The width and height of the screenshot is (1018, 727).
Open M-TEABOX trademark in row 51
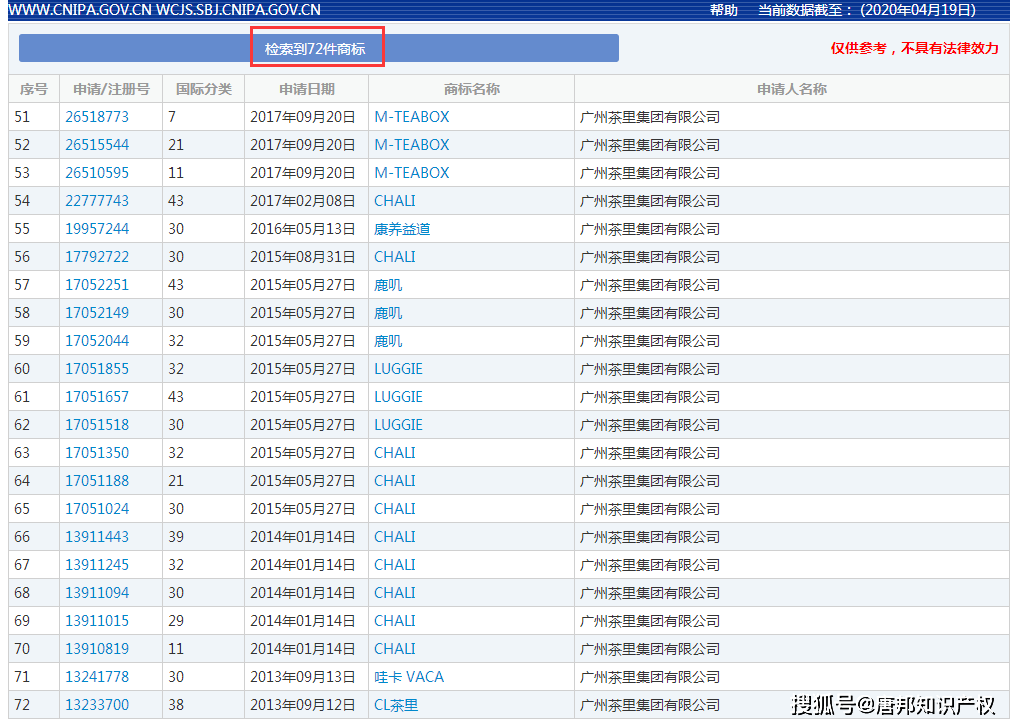coord(412,117)
